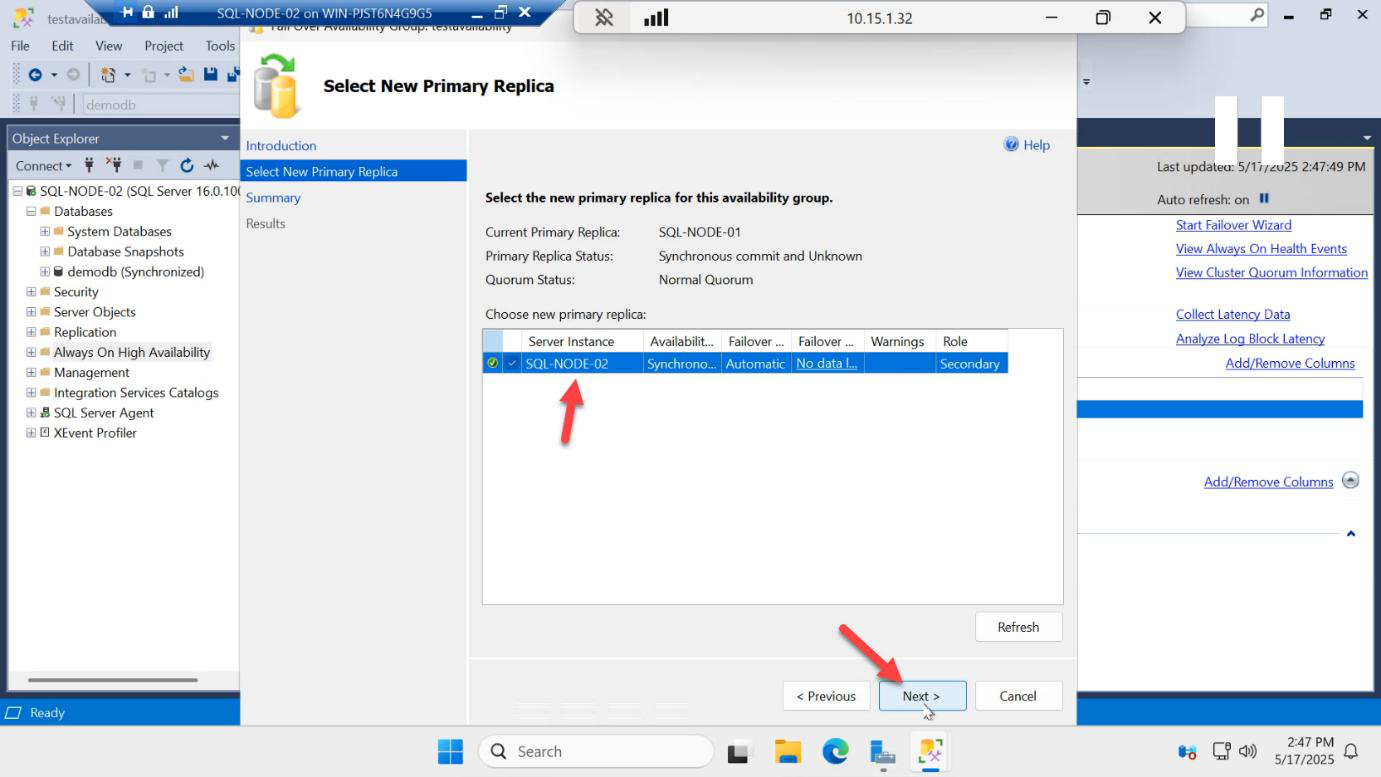Expand the Security node
Viewport: 1381px width, 777px height.
click(31, 292)
